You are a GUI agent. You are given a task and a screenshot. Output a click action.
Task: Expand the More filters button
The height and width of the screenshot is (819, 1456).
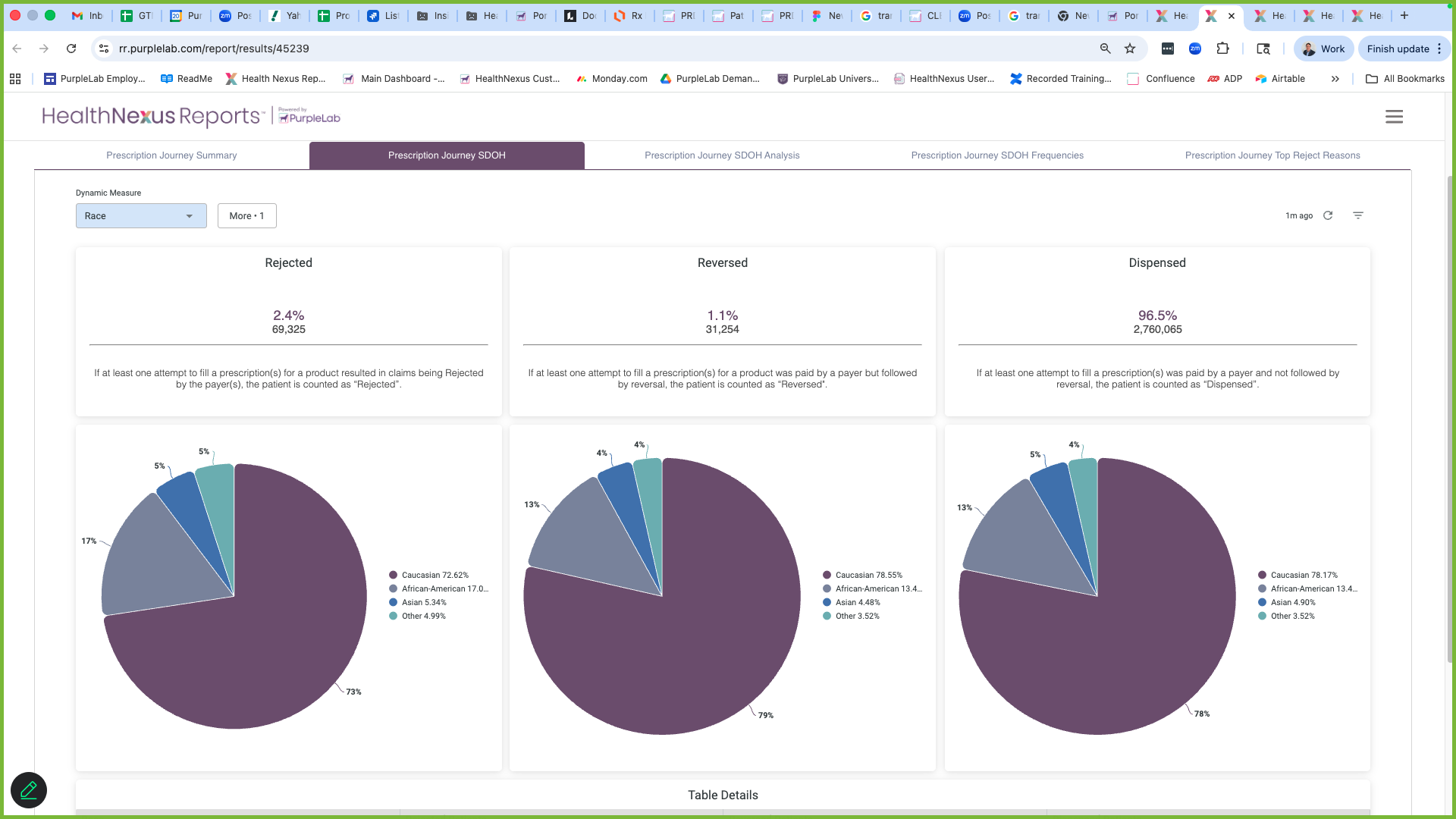[x=246, y=216]
